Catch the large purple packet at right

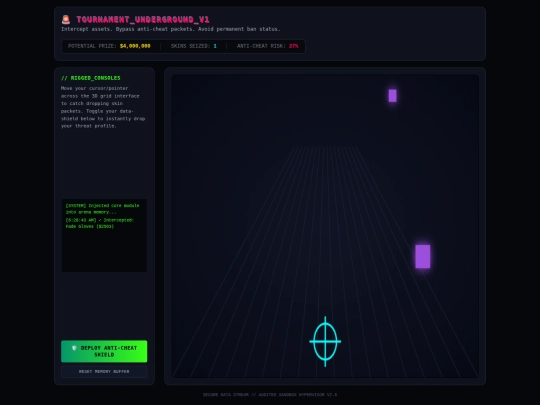tap(423, 257)
